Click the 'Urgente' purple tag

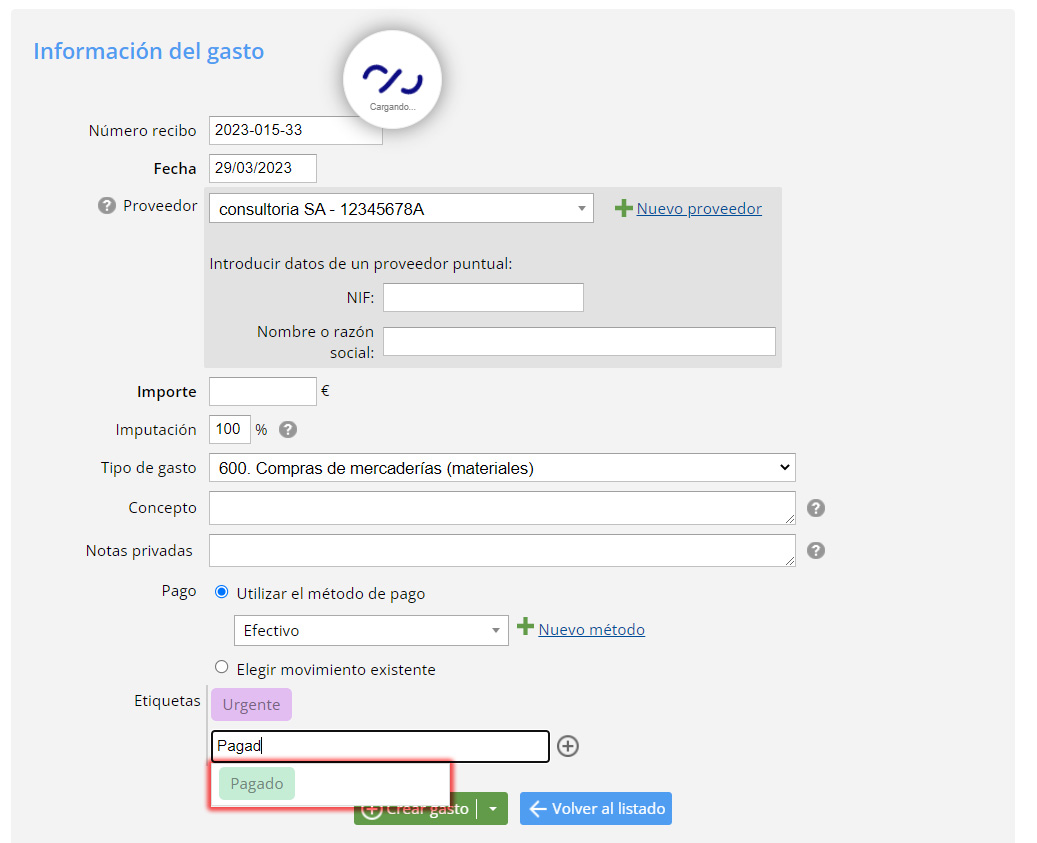(x=251, y=705)
